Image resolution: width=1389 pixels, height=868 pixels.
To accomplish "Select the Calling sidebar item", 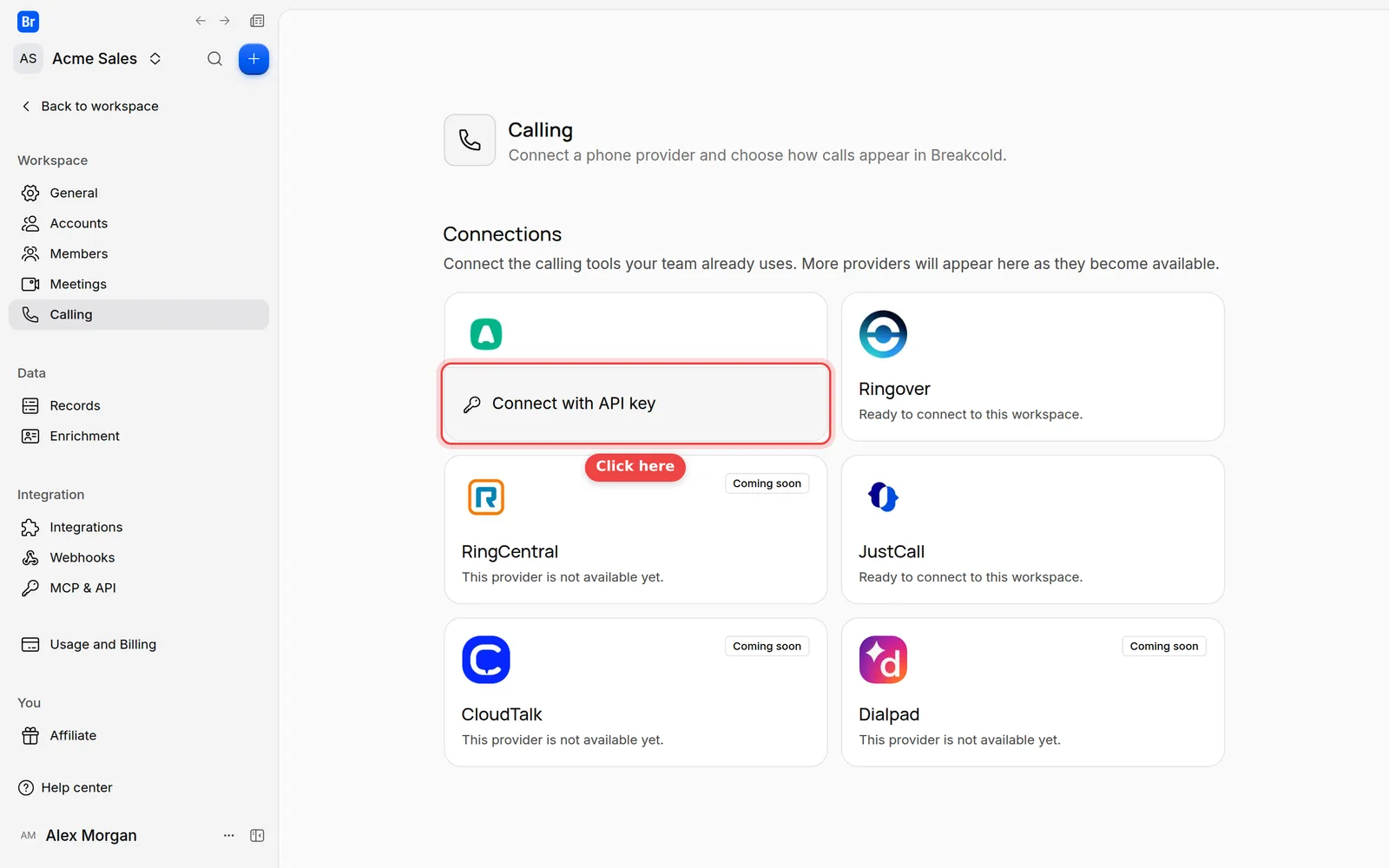I will click(139, 314).
